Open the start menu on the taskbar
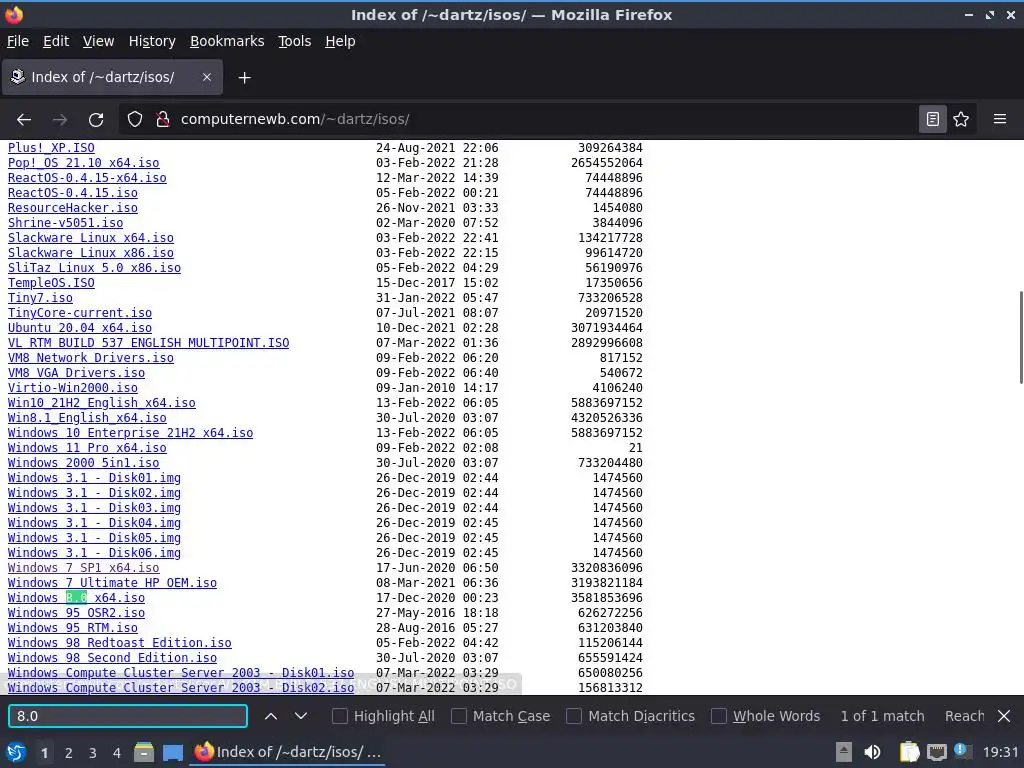1024x768 pixels. (16, 752)
